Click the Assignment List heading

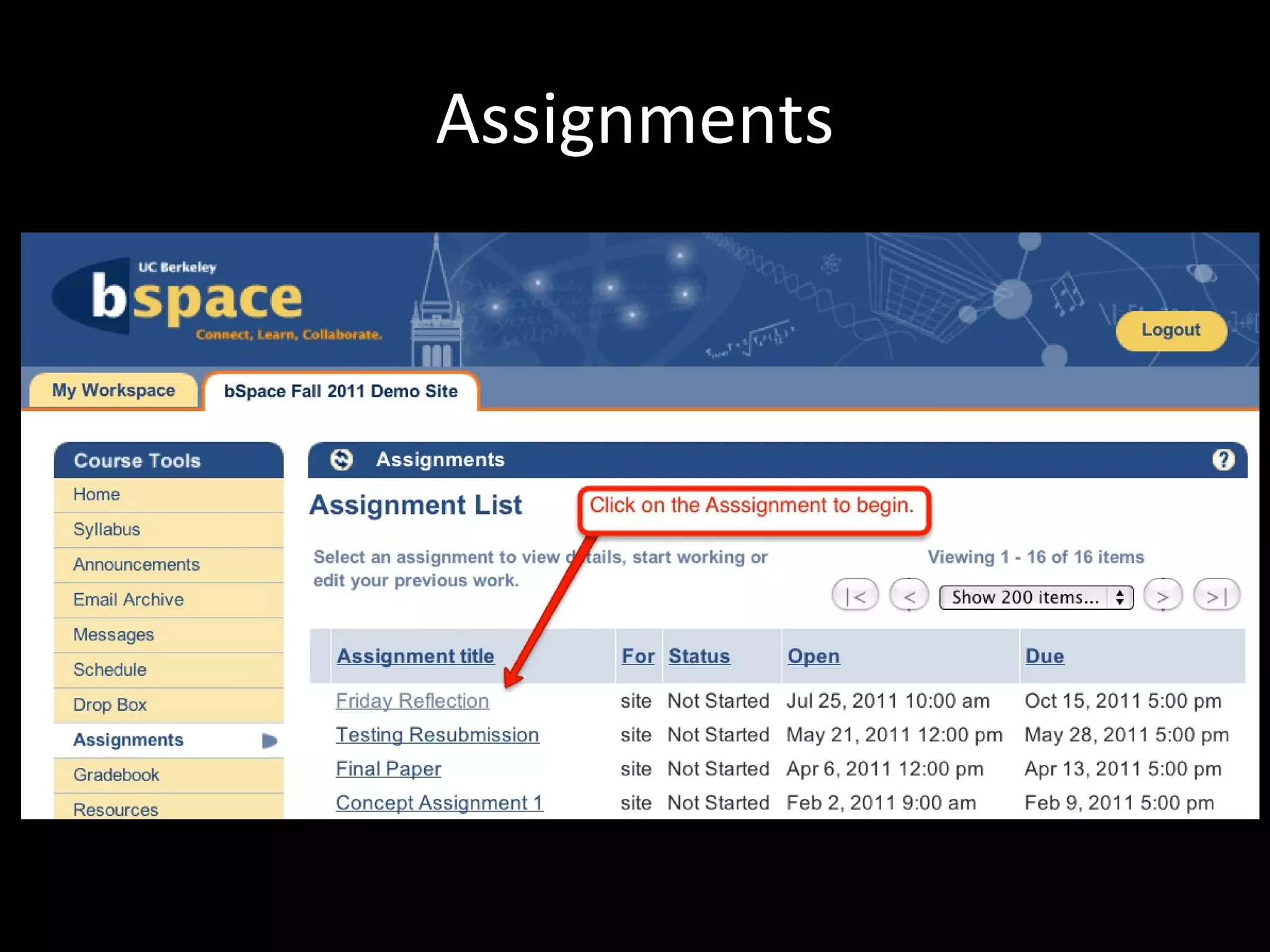(x=415, y=505)
